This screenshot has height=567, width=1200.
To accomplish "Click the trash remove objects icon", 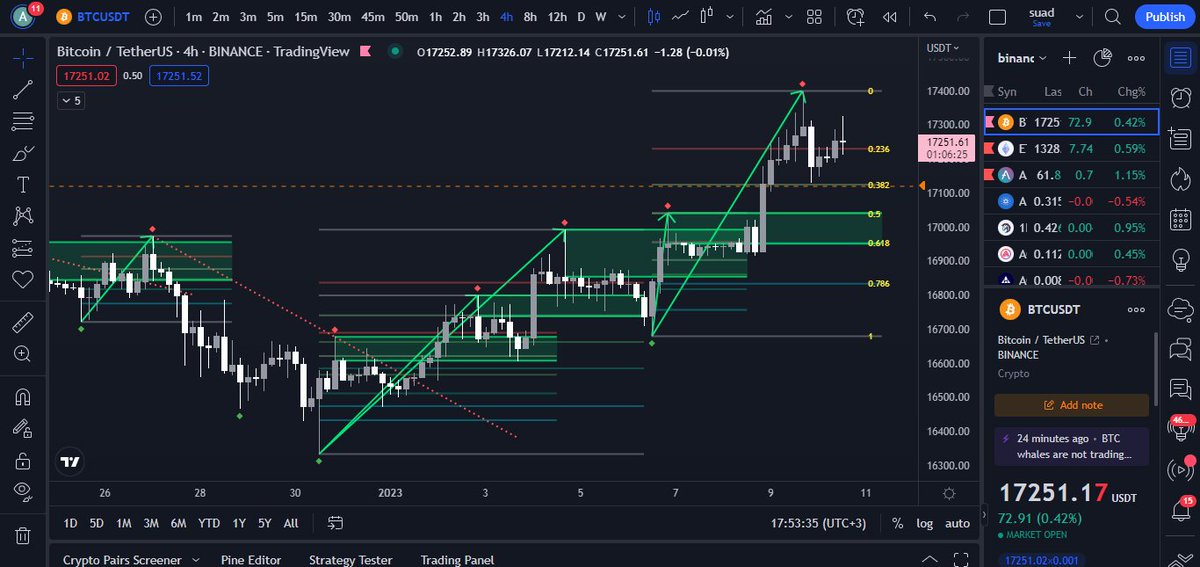I will (x=23, y=535).
